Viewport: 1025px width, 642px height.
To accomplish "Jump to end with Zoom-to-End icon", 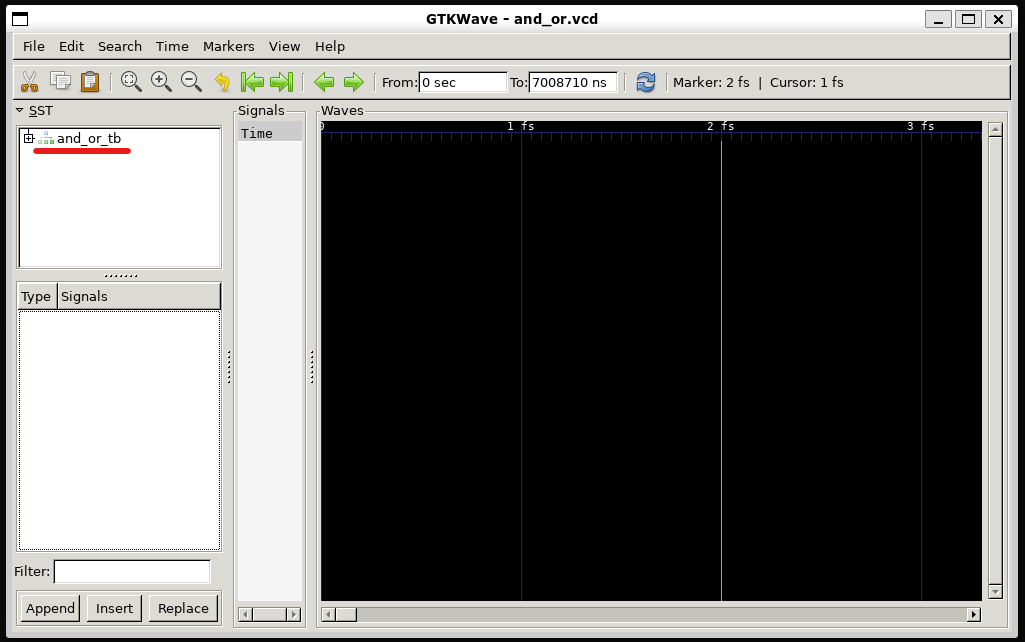I will click(282, 82).
